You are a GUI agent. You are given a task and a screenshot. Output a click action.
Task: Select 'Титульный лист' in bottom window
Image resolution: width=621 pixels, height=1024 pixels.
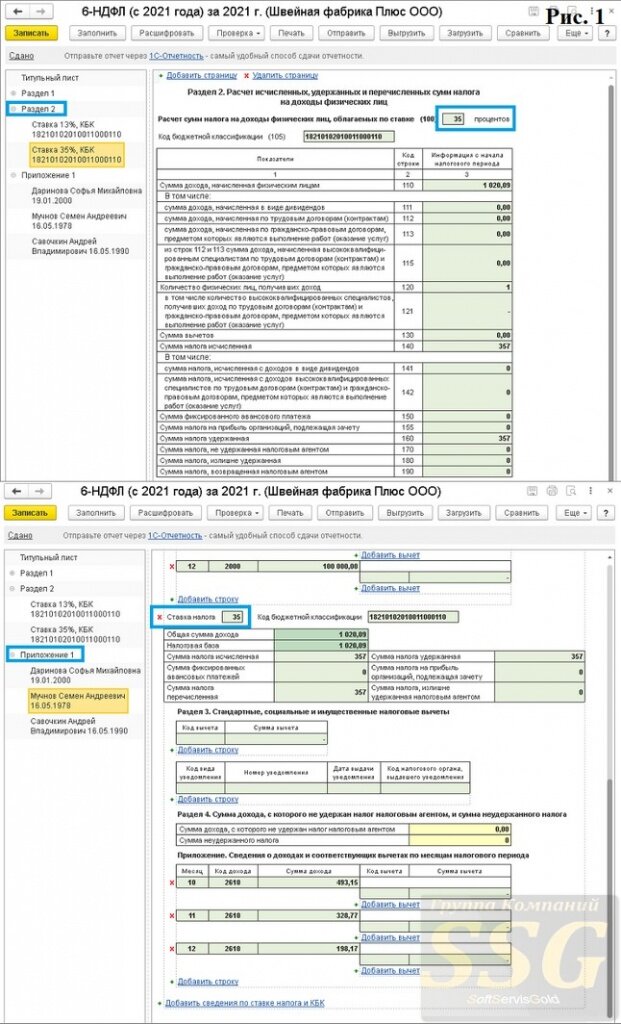(50, 558)
